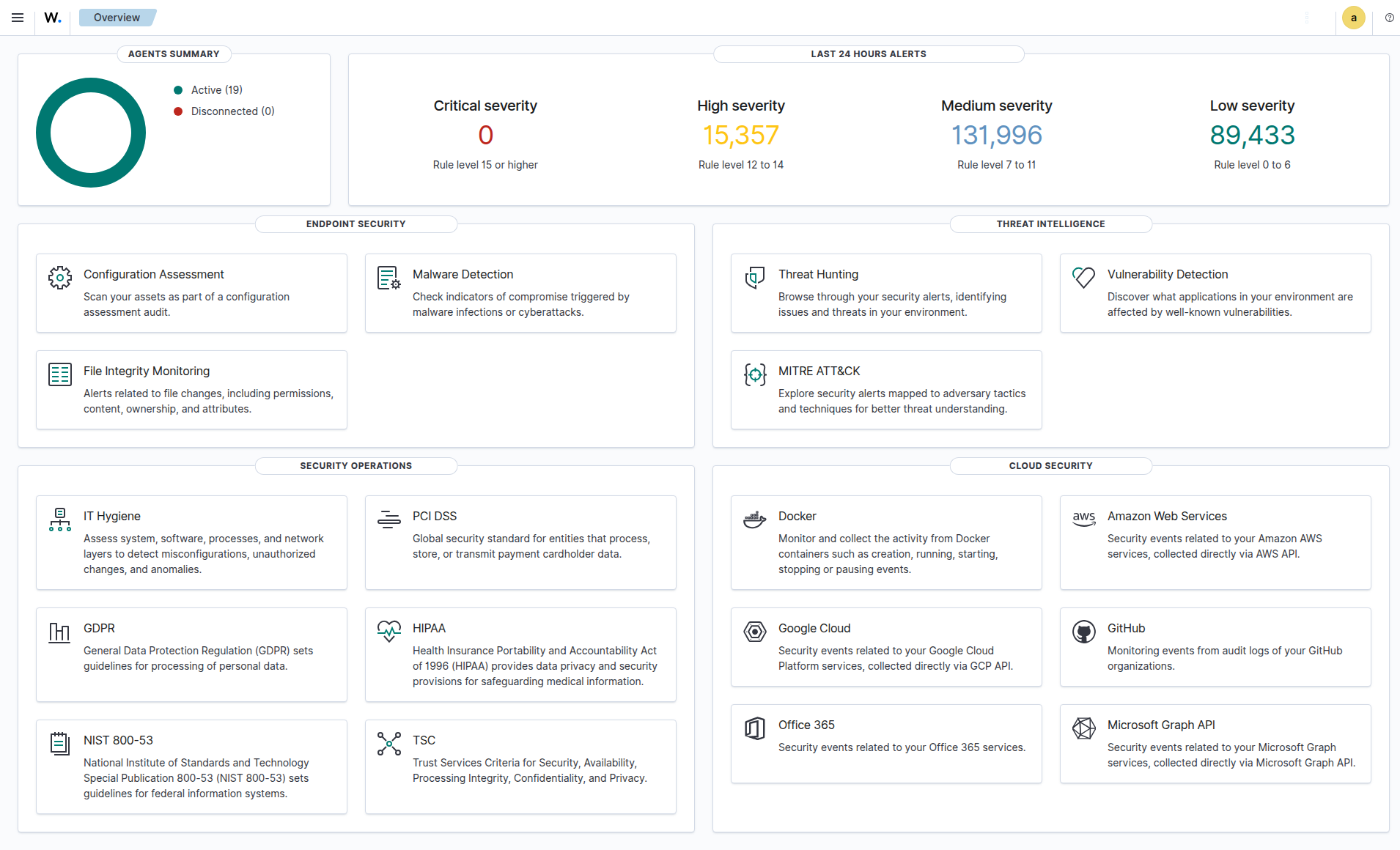Open the PCI DSS module card

tap(520, 542)
